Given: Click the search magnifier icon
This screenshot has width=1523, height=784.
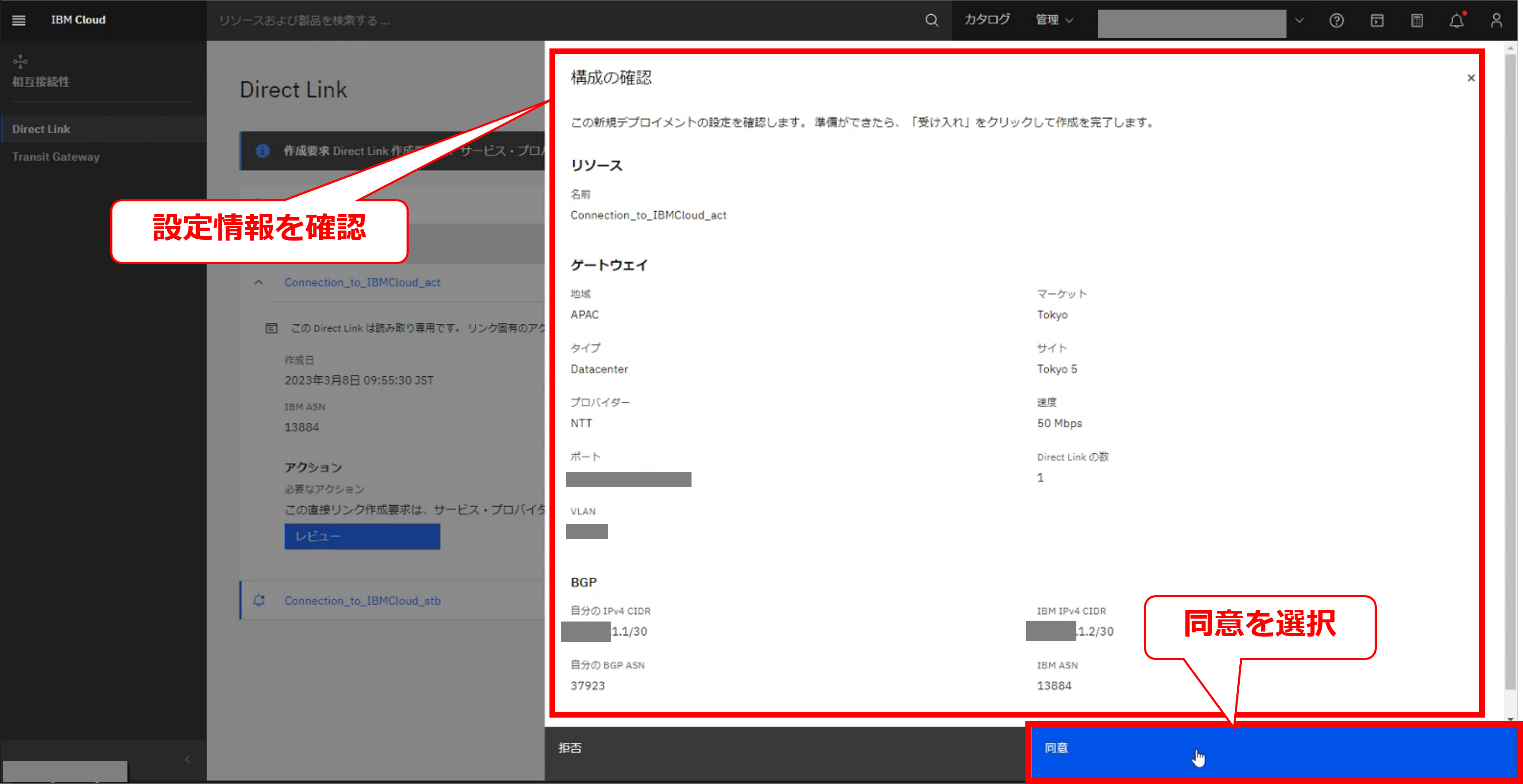Looking at the screenshot, I should (931, 20).
